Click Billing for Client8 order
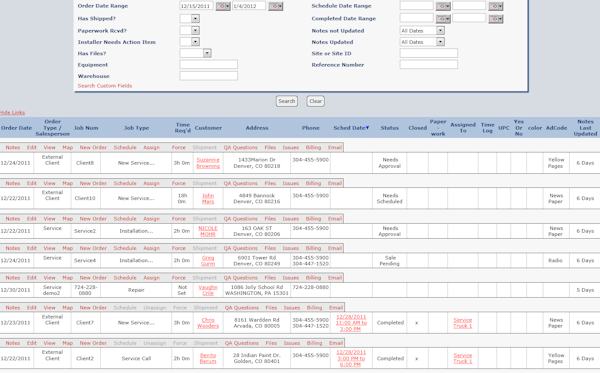Screen dimensions: 600x373 (313, 147)
